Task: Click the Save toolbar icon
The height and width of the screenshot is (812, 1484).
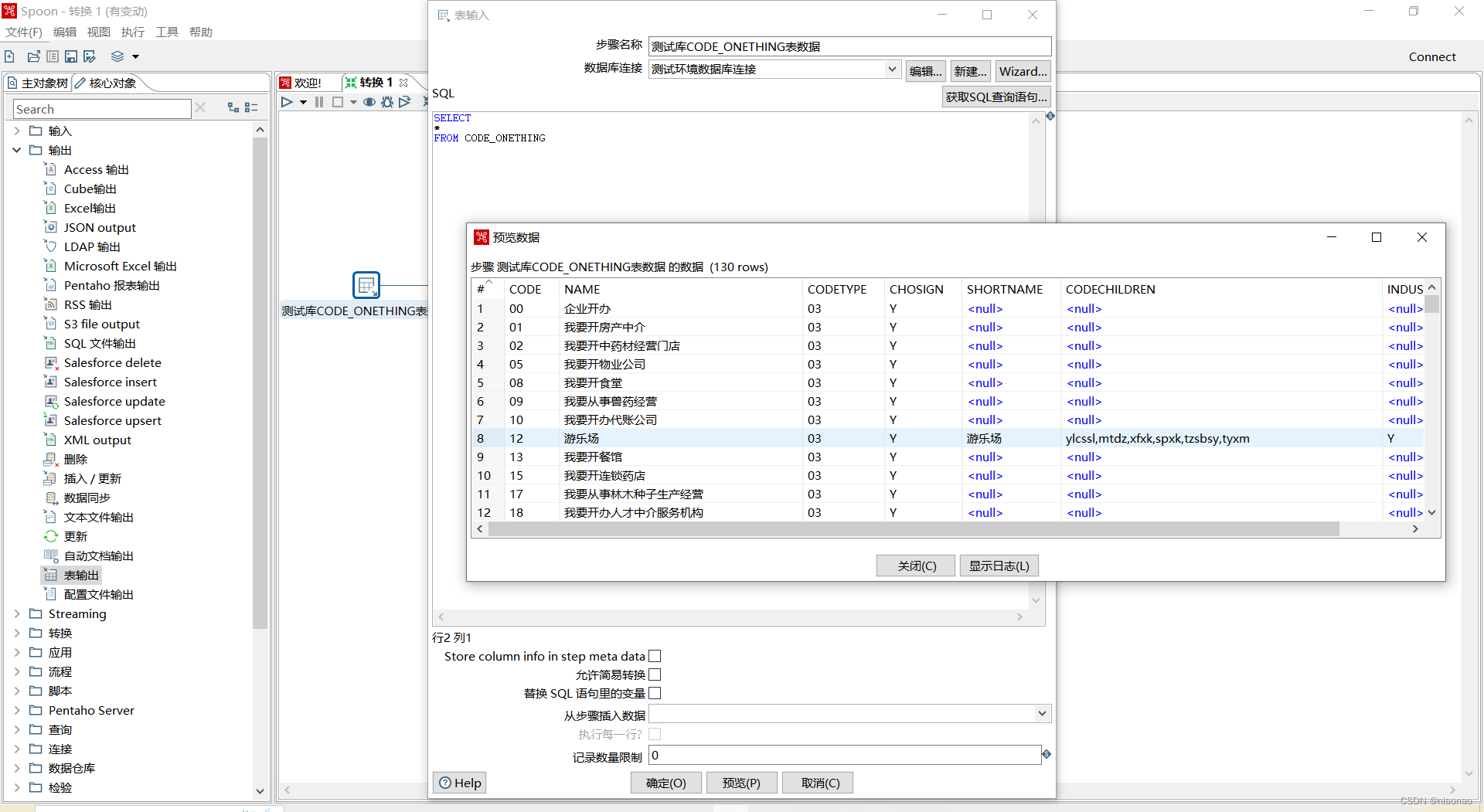Action: [71, 56]
